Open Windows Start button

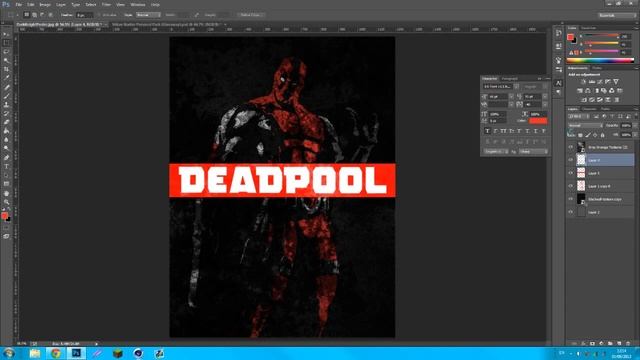[9, 353]
